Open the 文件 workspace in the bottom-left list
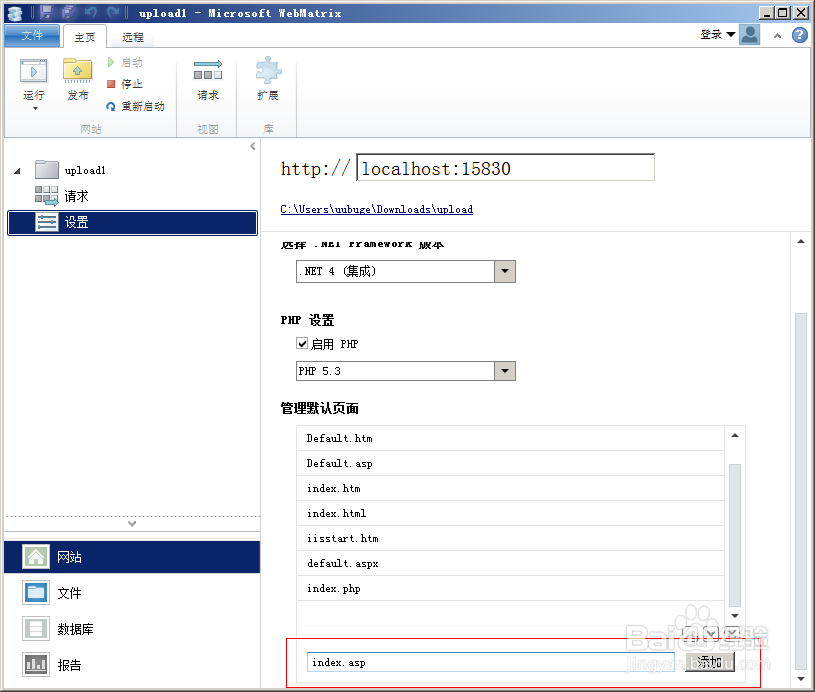 point(132,593)
